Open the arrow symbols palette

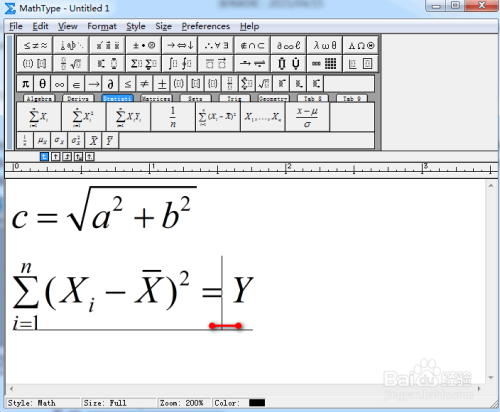click(x=180, y=45)
